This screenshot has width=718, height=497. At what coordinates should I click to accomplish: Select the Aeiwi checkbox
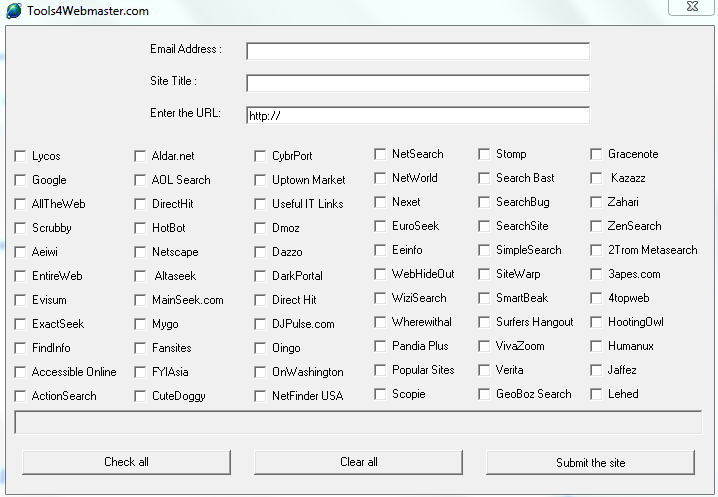click(x=20, y=252)
